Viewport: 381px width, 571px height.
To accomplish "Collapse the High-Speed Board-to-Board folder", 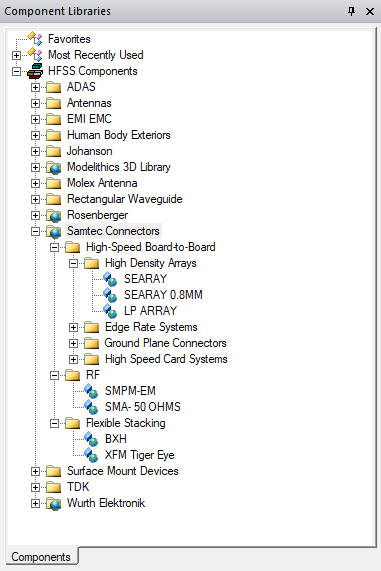I will [54, 248].
